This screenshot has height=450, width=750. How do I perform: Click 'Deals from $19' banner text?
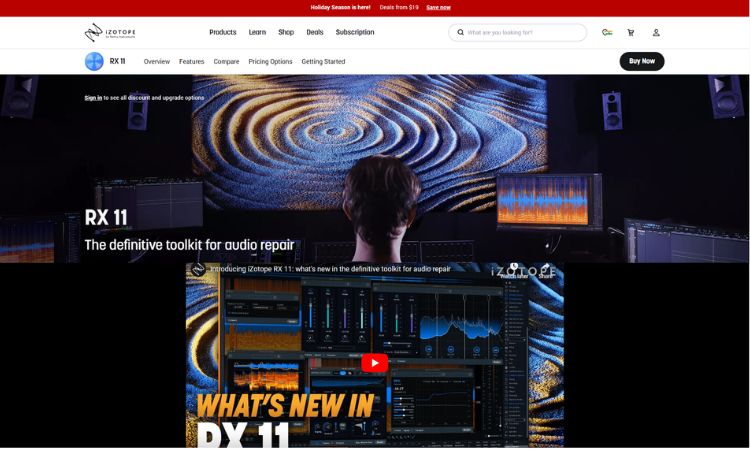coord(399,7)
